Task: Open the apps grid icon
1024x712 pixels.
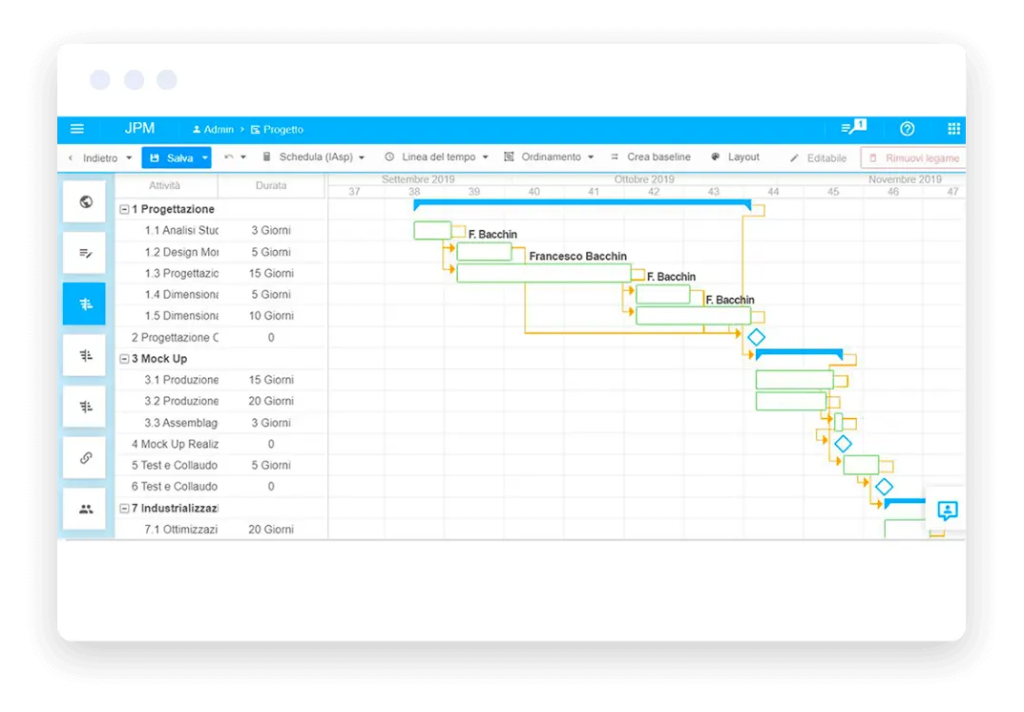Action: pyautogui.click(x=953, y=129)
